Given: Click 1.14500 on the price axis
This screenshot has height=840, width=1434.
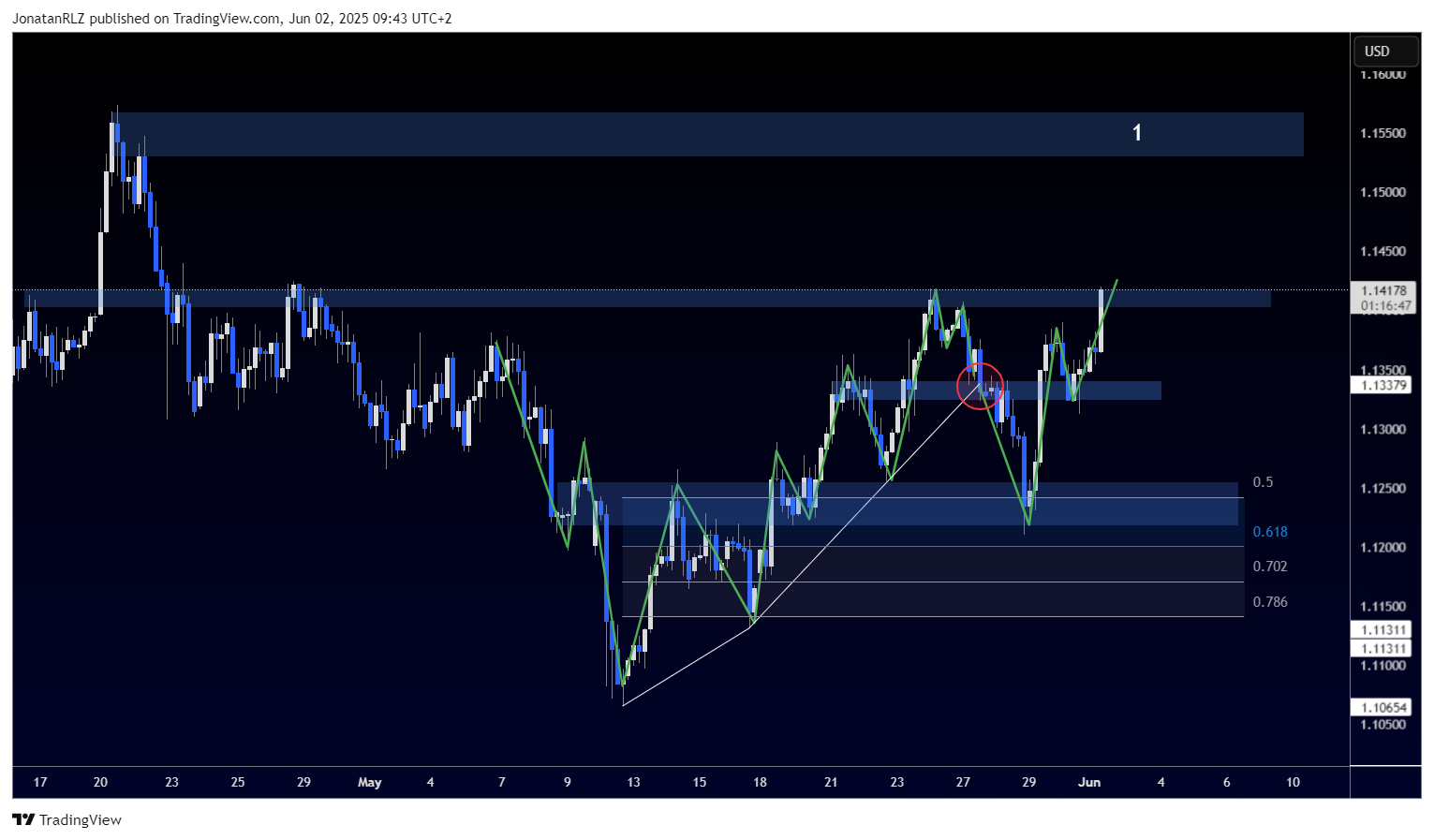Looking at the screenshot, I should coord(1383,251).
